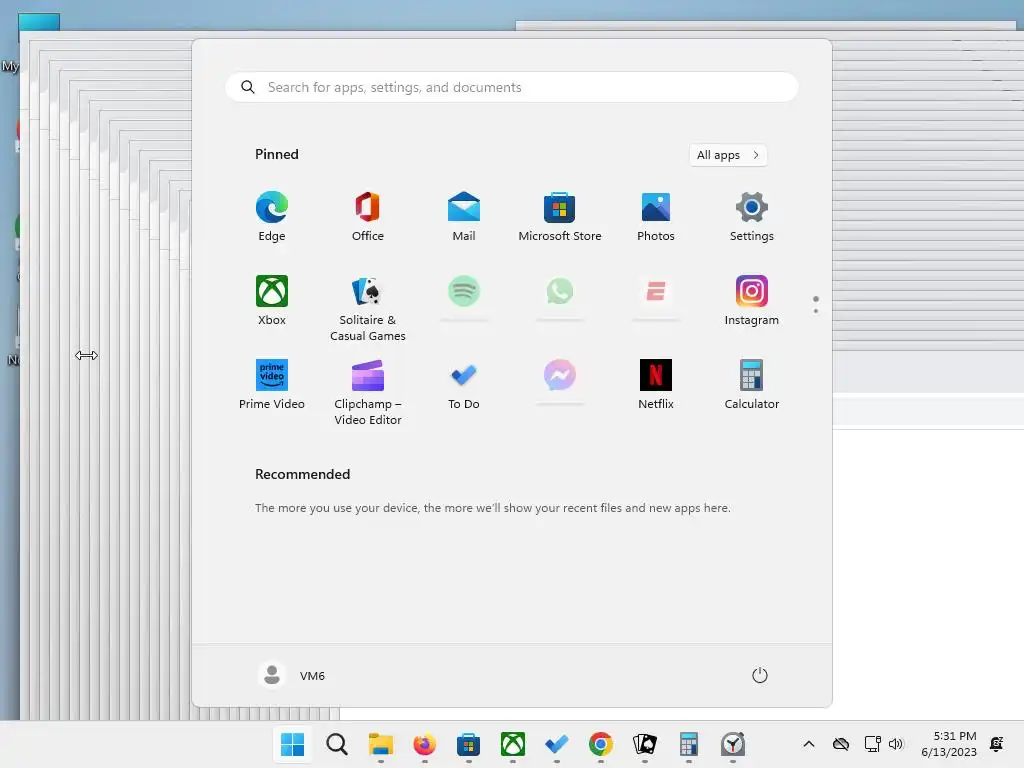Launch Netflix
This screenshot has height=768, width=1024.
pyautogui.click(x=656, y=385)
